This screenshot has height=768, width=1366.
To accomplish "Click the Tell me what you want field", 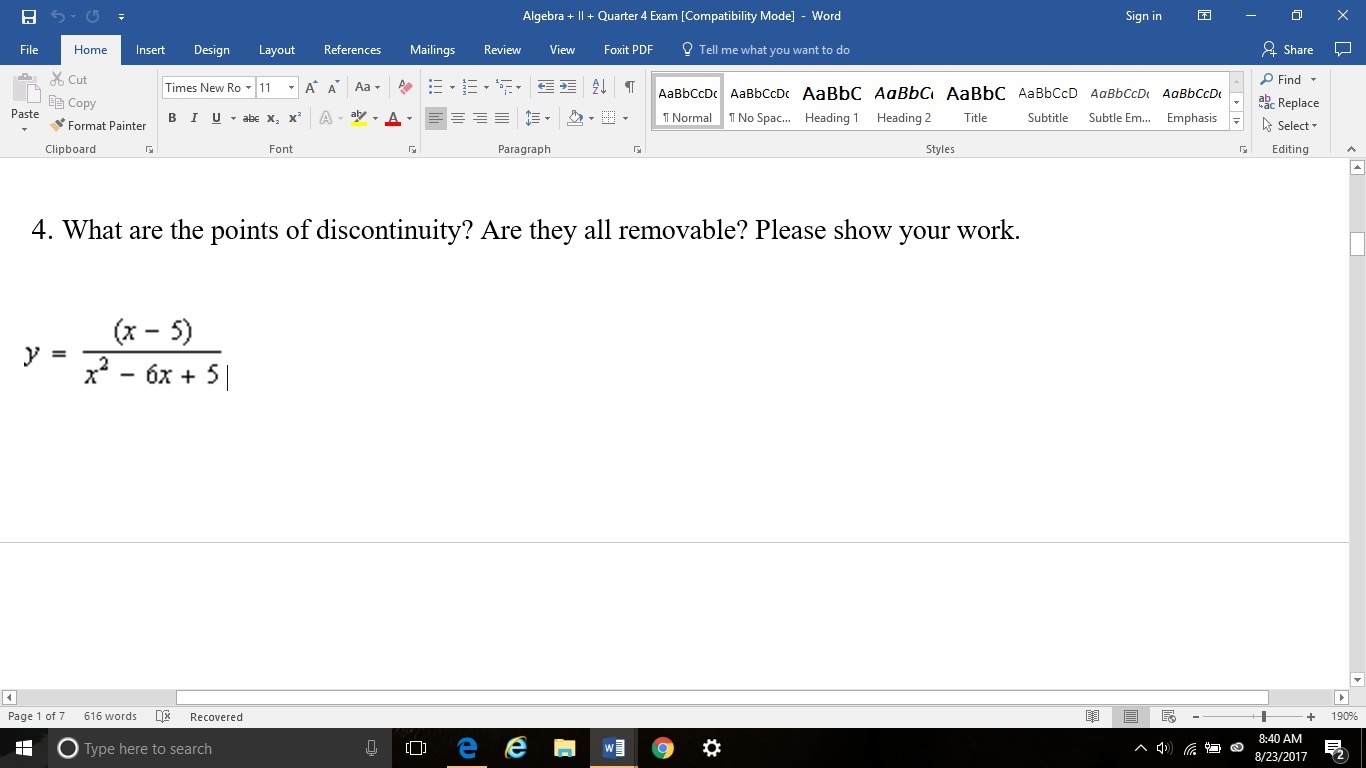I will coord(773,50).
